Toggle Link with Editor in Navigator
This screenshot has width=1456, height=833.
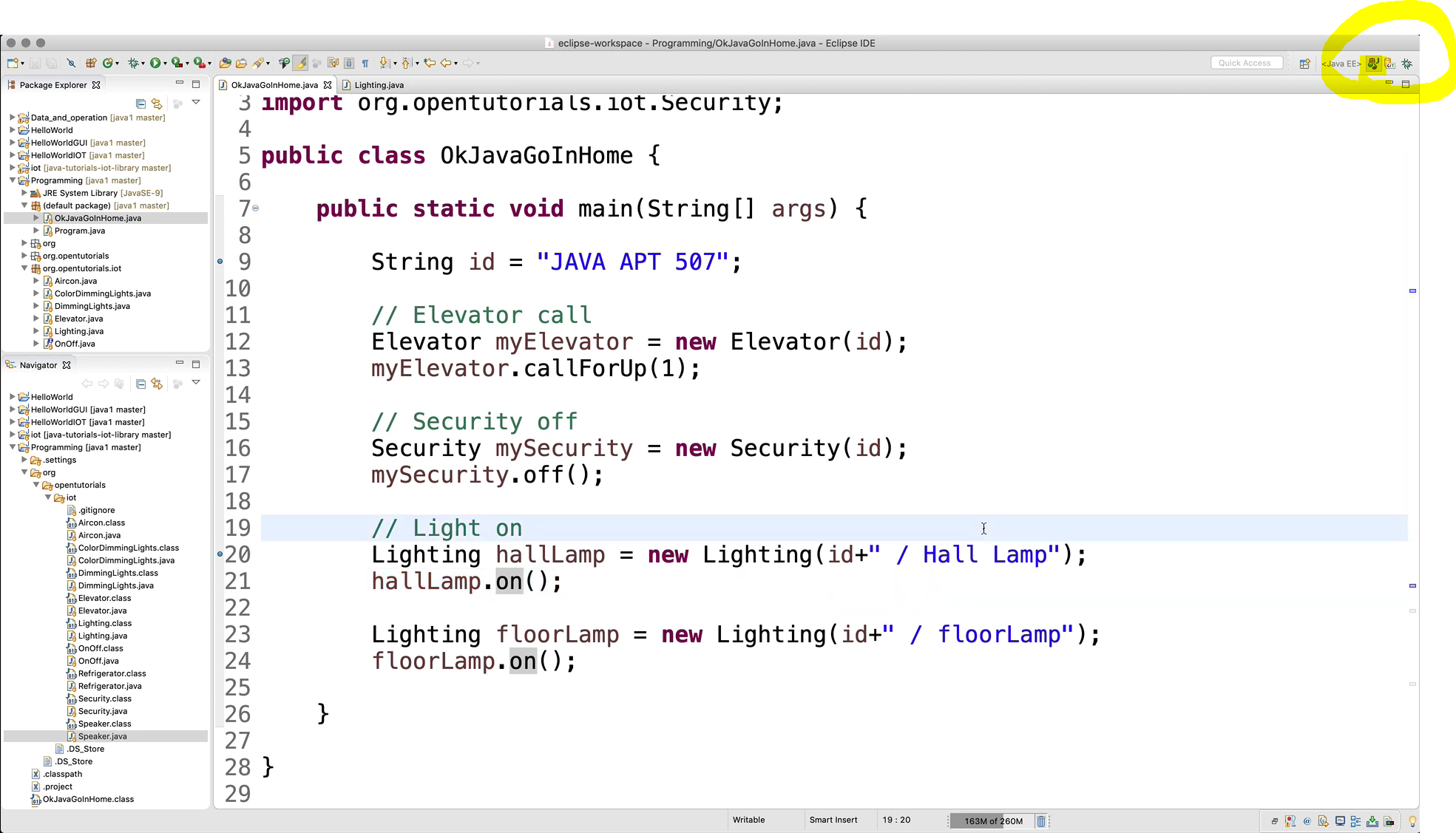157,384
